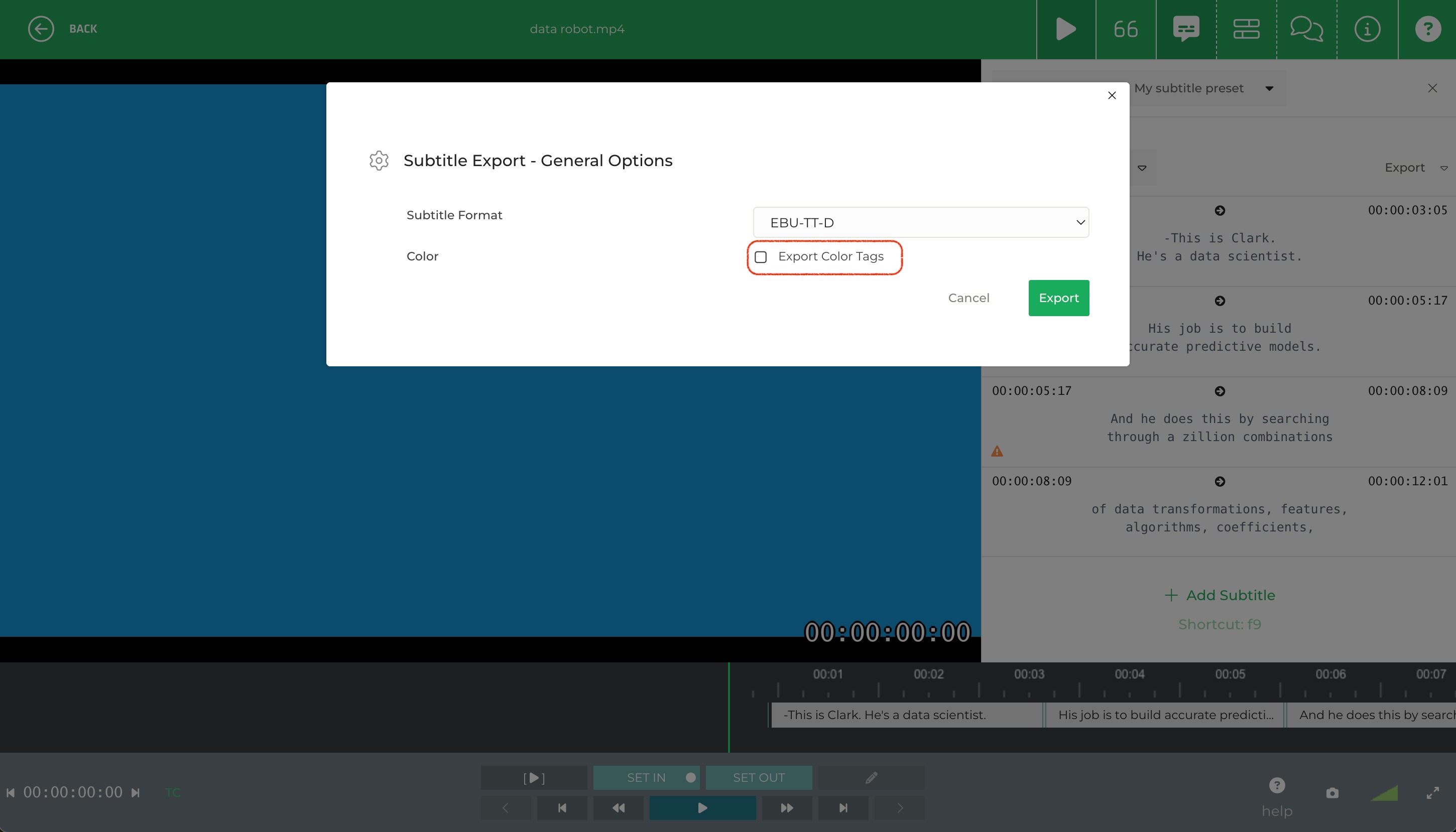
Task: Click the start timecode 00:00:08:09
Action: point(1032,481)
